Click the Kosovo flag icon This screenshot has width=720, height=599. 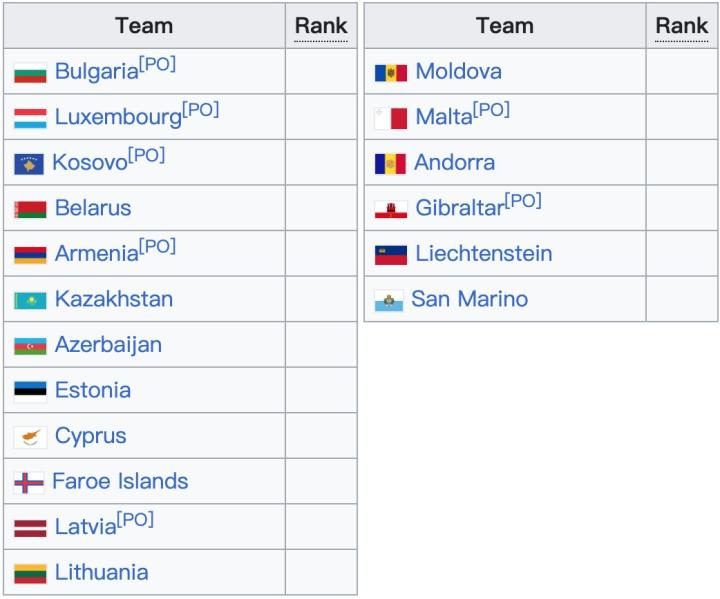pos(29,164)
